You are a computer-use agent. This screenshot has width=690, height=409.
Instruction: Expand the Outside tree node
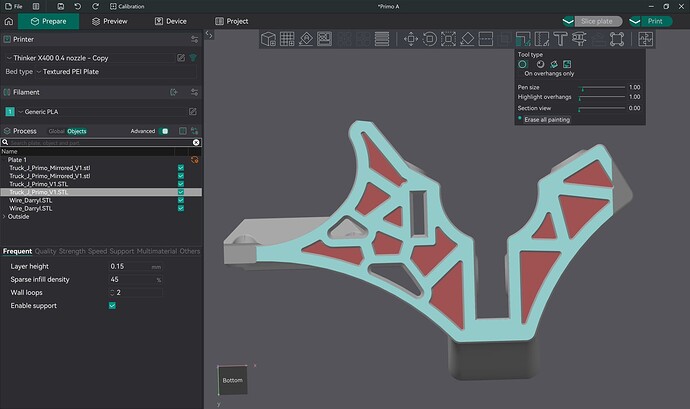5,216
